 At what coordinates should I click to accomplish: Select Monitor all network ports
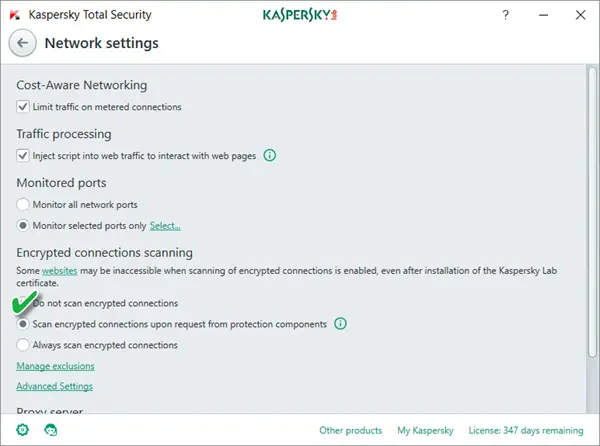(23, 205)
